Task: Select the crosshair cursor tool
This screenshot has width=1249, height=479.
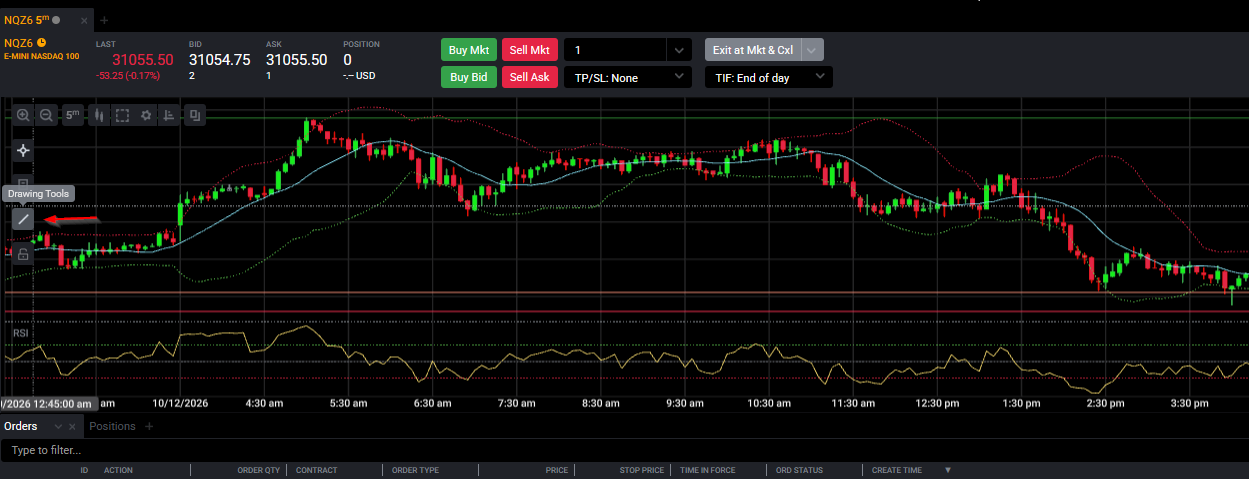Action: 23,151
